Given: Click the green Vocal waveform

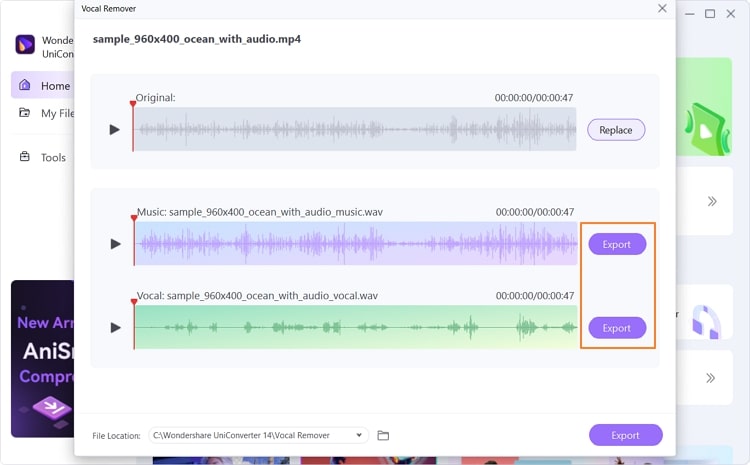Looking at the screenshot, I should click(x=356, y=327).
